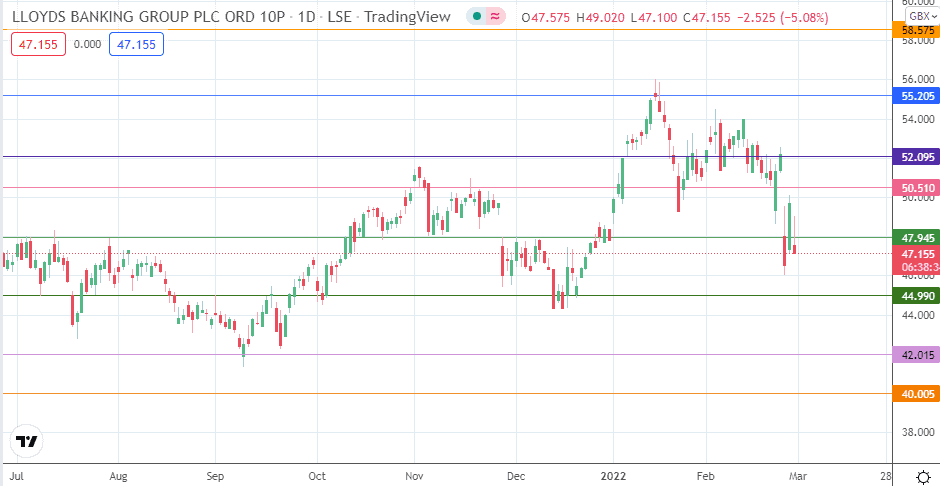Click the low value L47.100

tap(653, 18)
